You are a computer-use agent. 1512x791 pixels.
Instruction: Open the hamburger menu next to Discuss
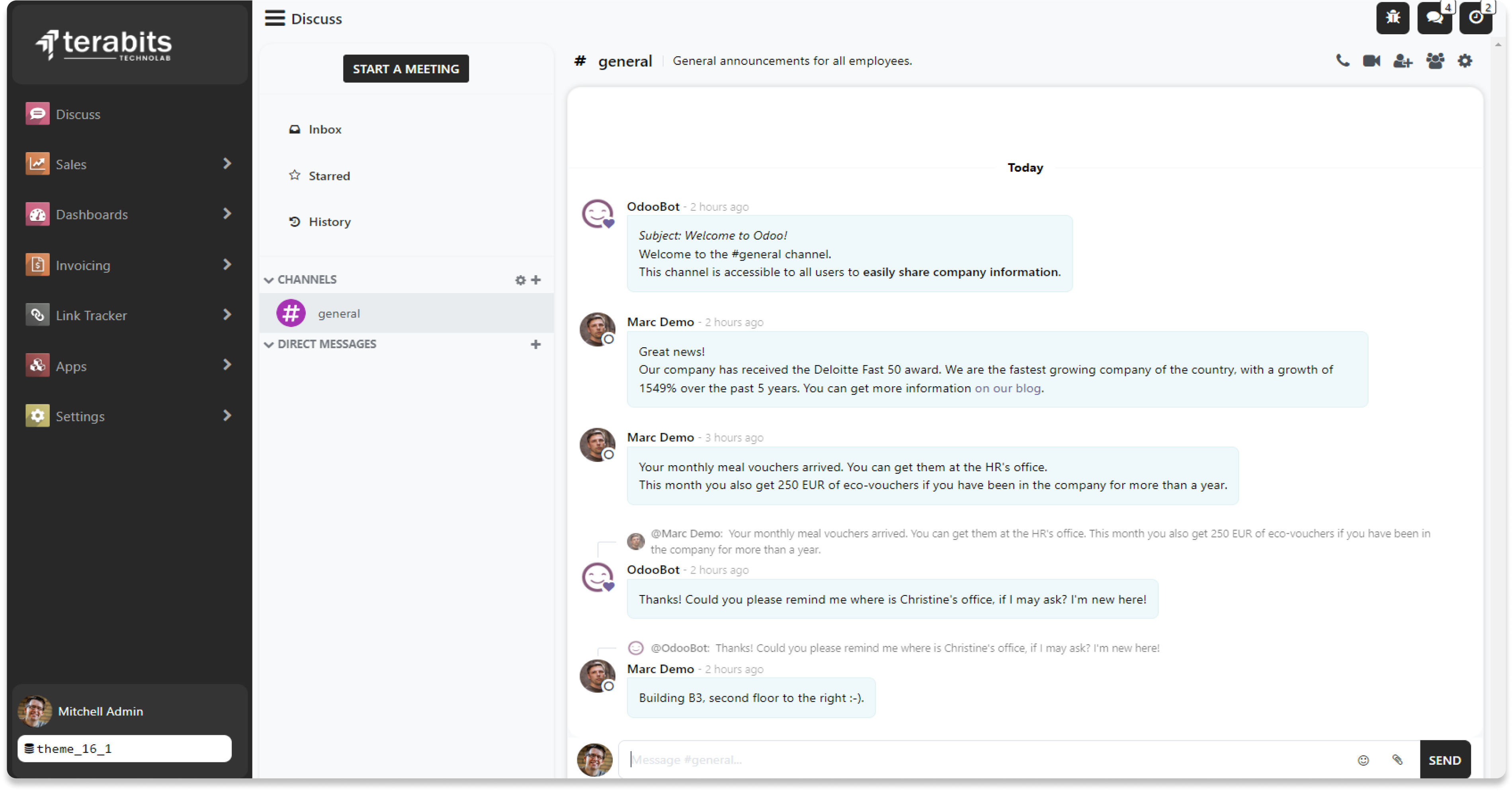[x=274, y=18]
